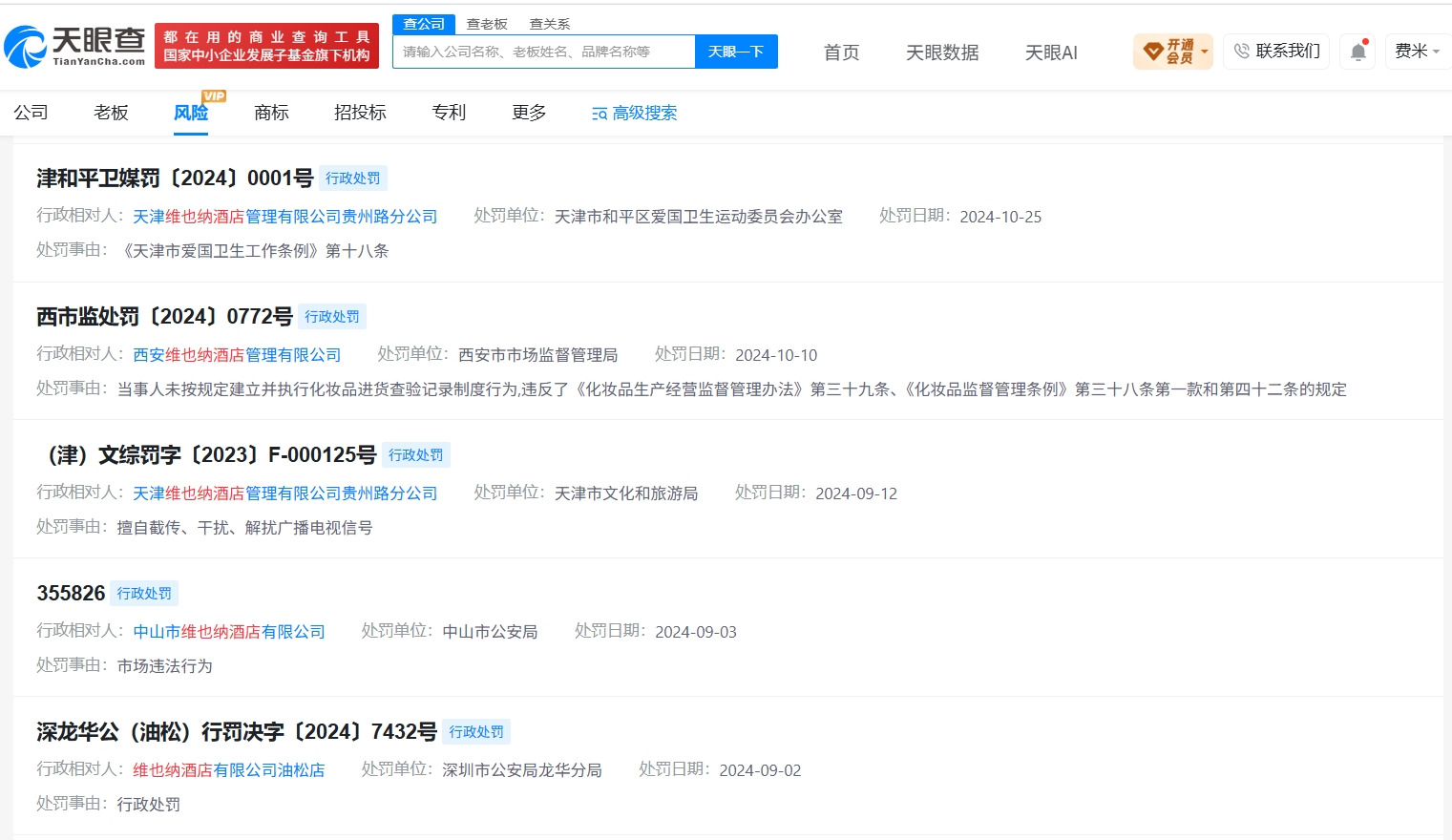Click 天津维也纳酒店 link in 2024-09-12 record
The width and height of the screenshot is (1452, 840).
(x=285, y=493)
